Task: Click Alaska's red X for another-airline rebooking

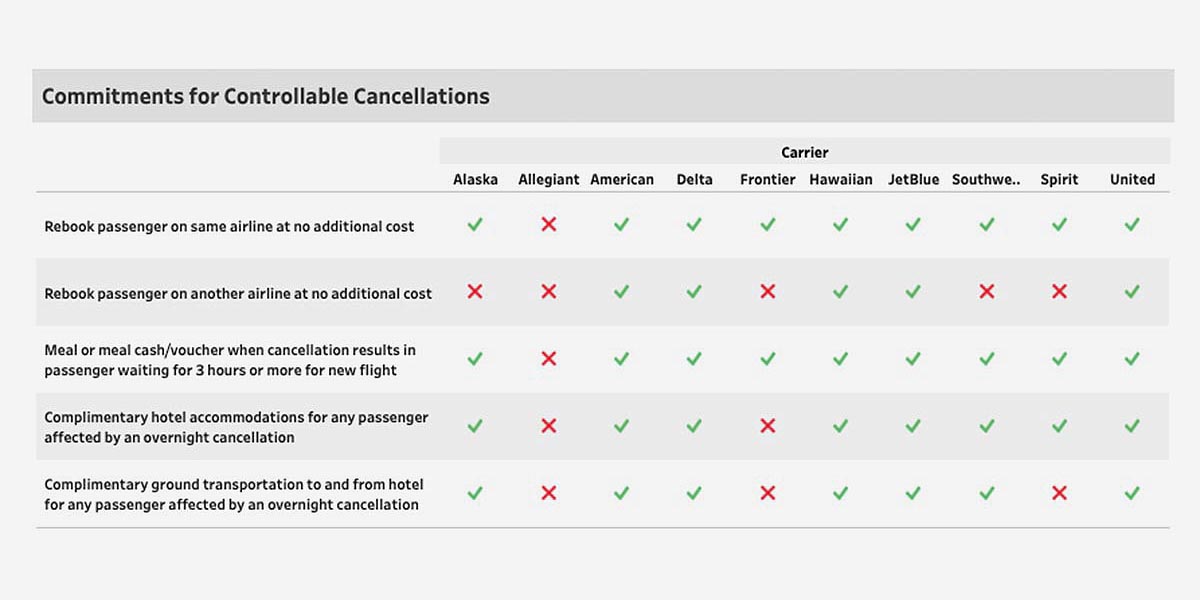Action: tap(475, 292)
